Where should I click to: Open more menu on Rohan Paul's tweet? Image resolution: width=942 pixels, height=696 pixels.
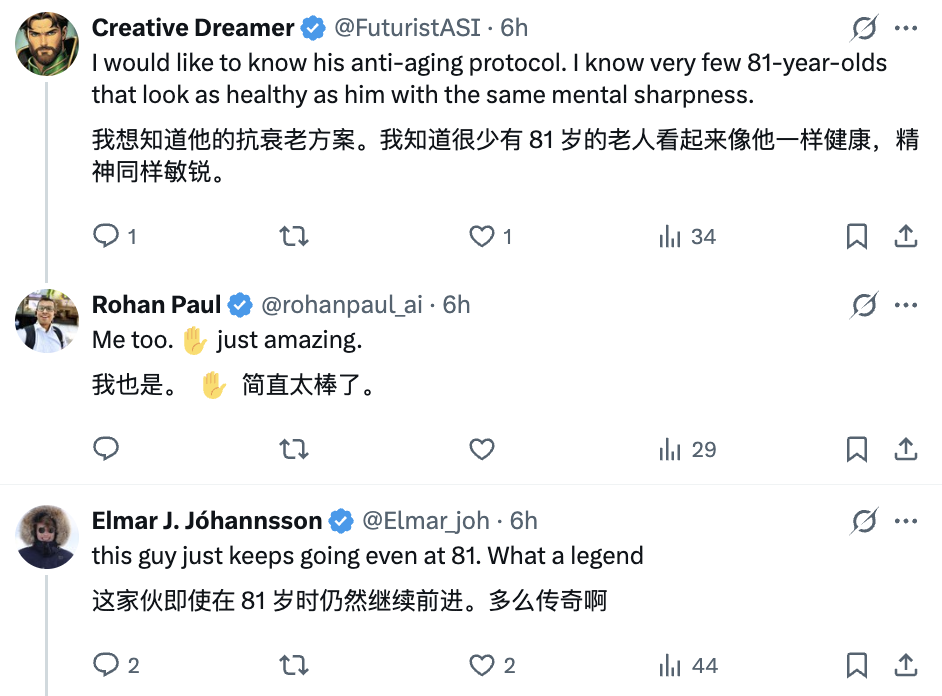(906, 305)
